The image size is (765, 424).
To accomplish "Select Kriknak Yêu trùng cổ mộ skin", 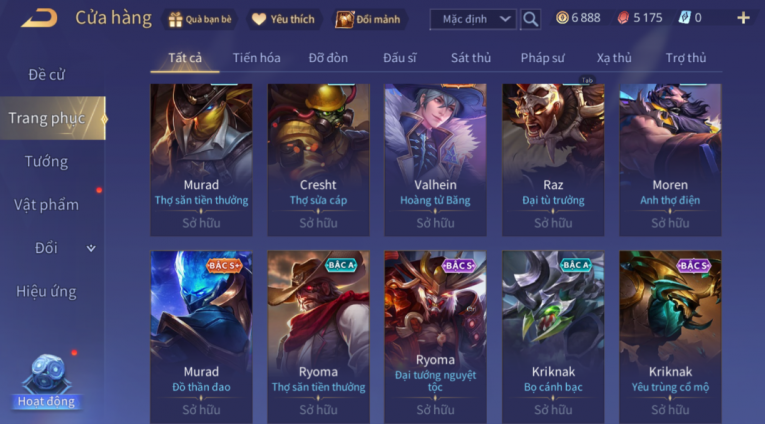I will pyautogui.click(x=670, y=337).
